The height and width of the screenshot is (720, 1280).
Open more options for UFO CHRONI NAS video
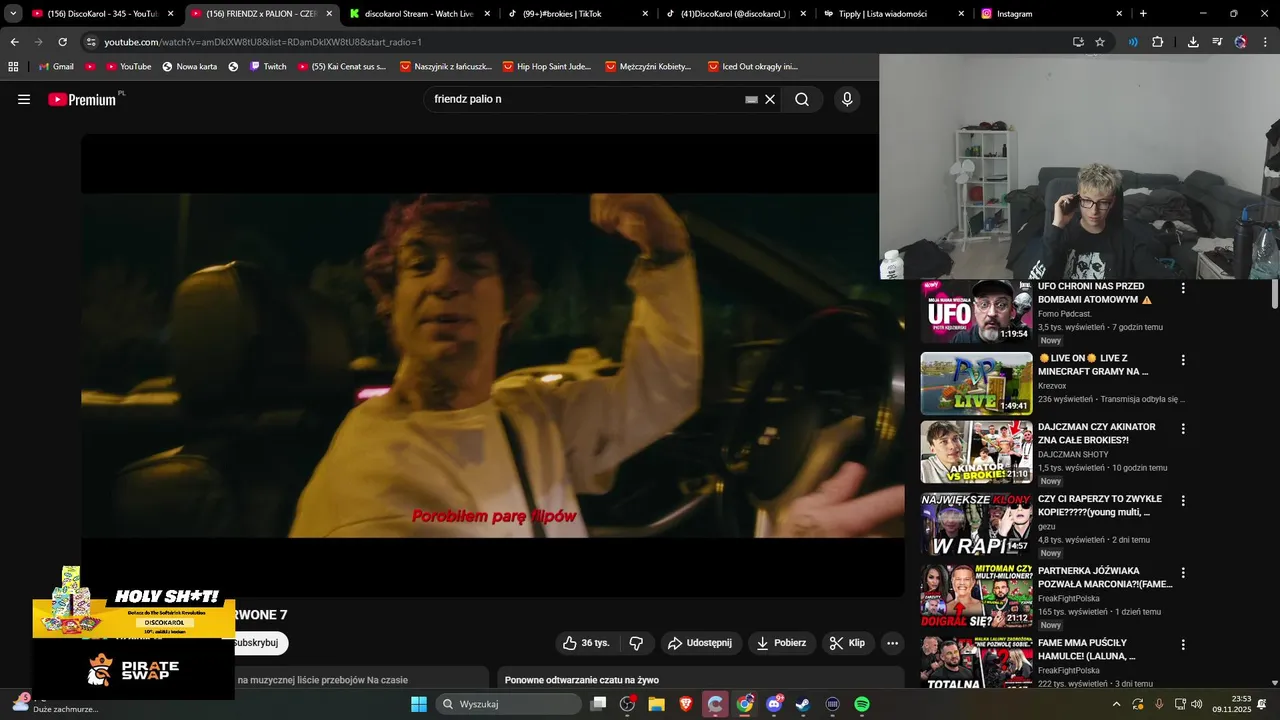(1183, 288)
